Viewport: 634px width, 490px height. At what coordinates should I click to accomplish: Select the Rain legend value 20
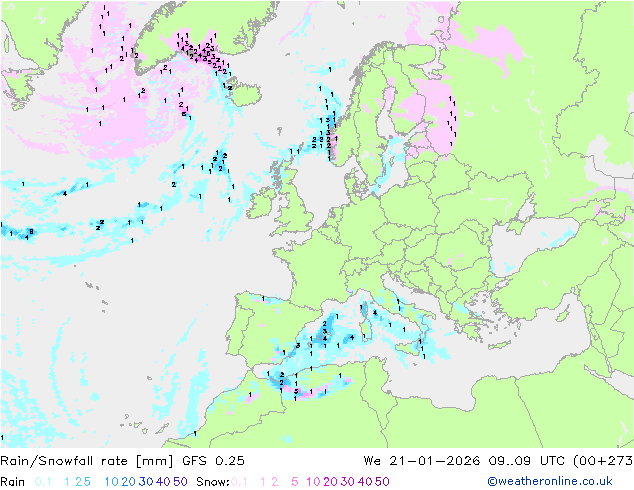[129, 482]
